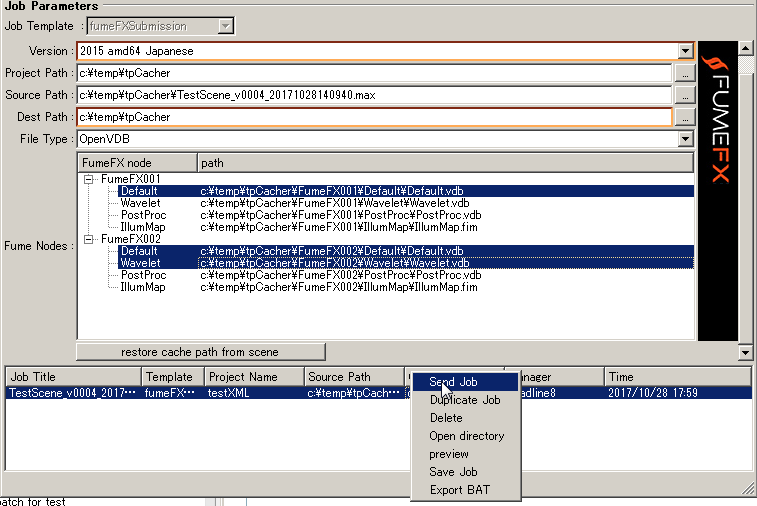Click FumeFX002 IllumMap.fim path cell
Viewport: 757px width, 506px height.
coord(339,287)
